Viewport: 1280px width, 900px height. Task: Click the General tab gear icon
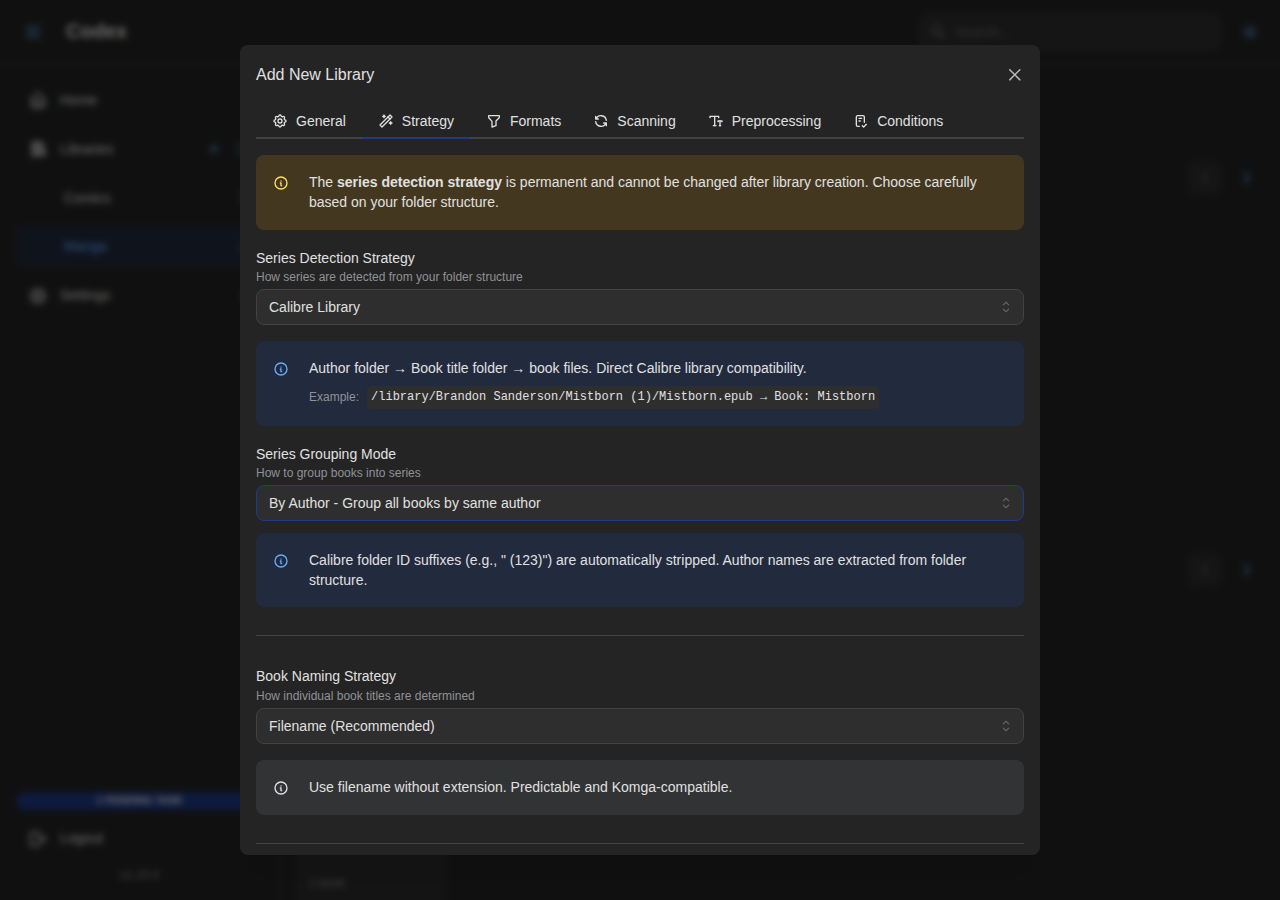click(280, 121)
